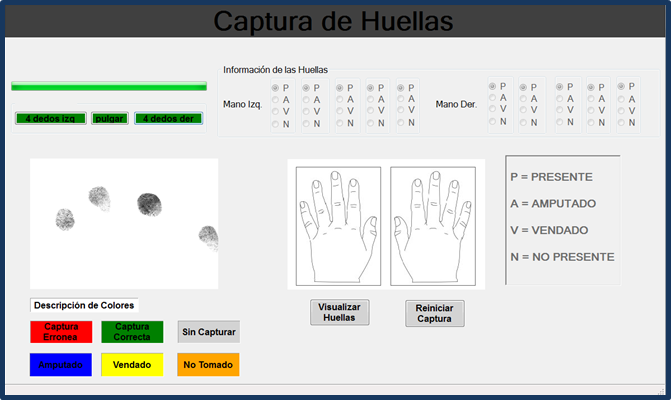671x400 pixels.
Task: Click the 'pulgar' green button
Action: click(110, 119)
